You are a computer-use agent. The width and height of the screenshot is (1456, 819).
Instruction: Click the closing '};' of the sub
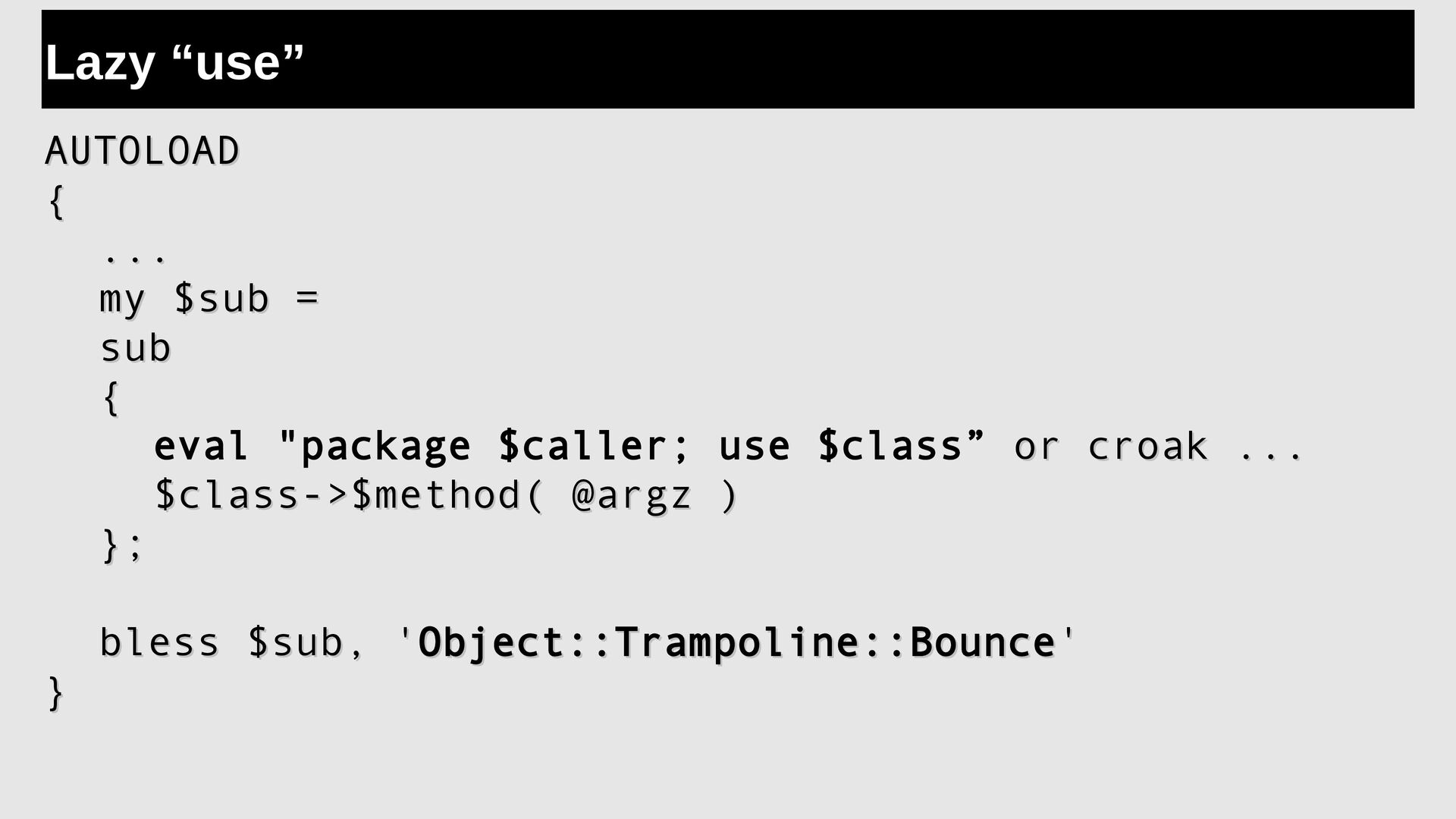tap(121, 545)
